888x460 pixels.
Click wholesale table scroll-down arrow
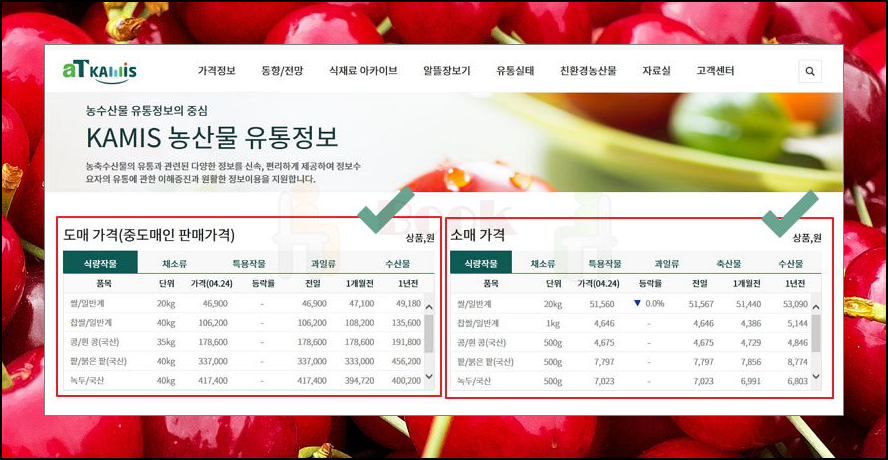pyautogui.click(x=429, y=376)
